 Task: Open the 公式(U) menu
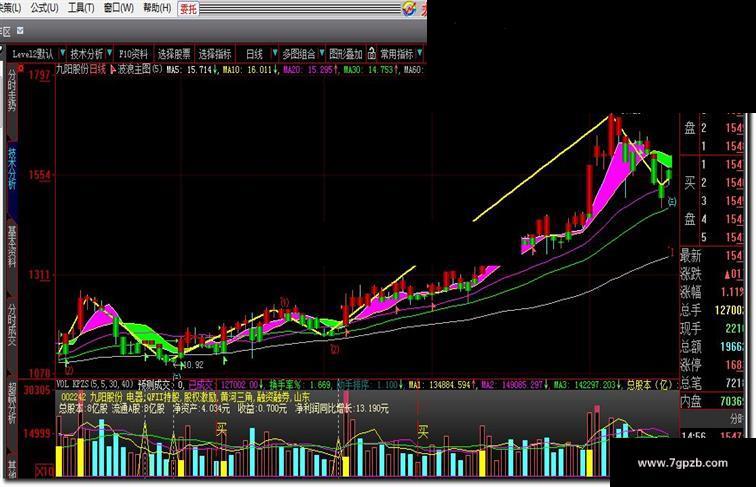pyautogui.click(x=44, y=7)
